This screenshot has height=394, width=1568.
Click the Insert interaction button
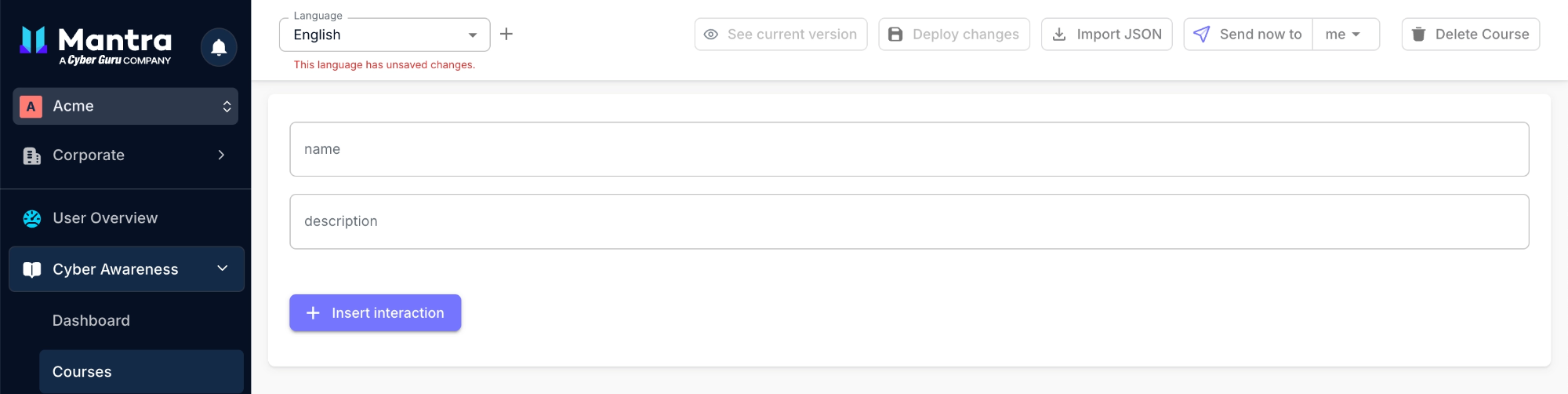pyautogui.click(x=376, y=313)
